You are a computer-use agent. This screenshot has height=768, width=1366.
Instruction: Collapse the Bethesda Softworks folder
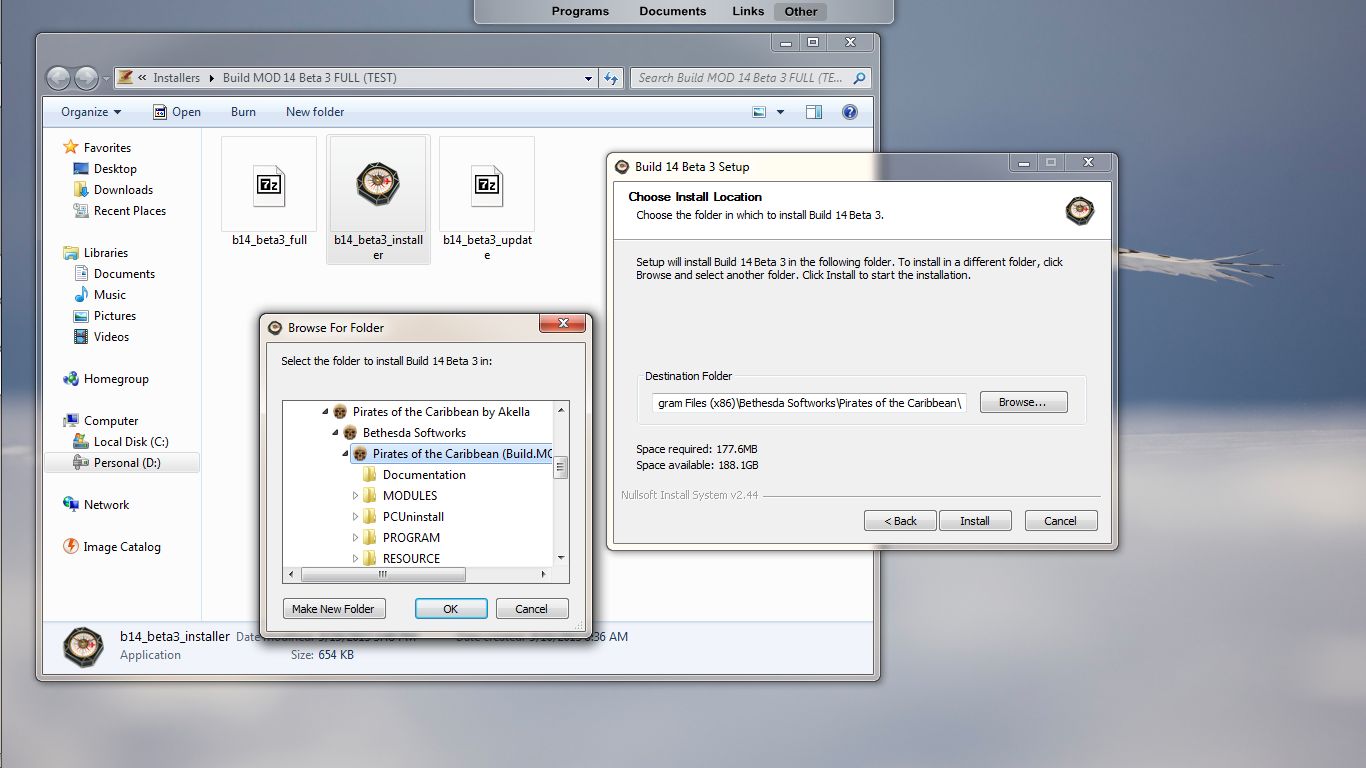coord(335,433)
